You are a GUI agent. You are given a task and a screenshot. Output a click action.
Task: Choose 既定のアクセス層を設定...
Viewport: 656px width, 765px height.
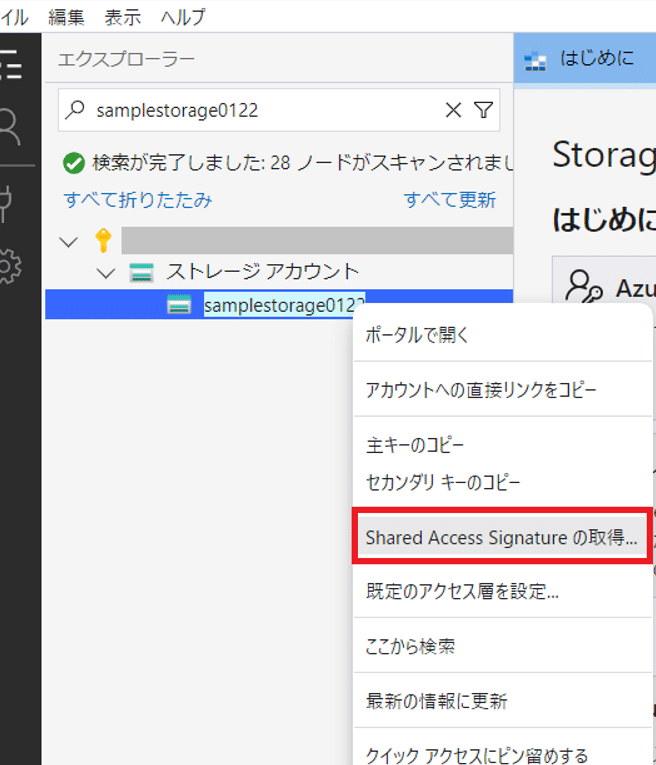point(502,591)
